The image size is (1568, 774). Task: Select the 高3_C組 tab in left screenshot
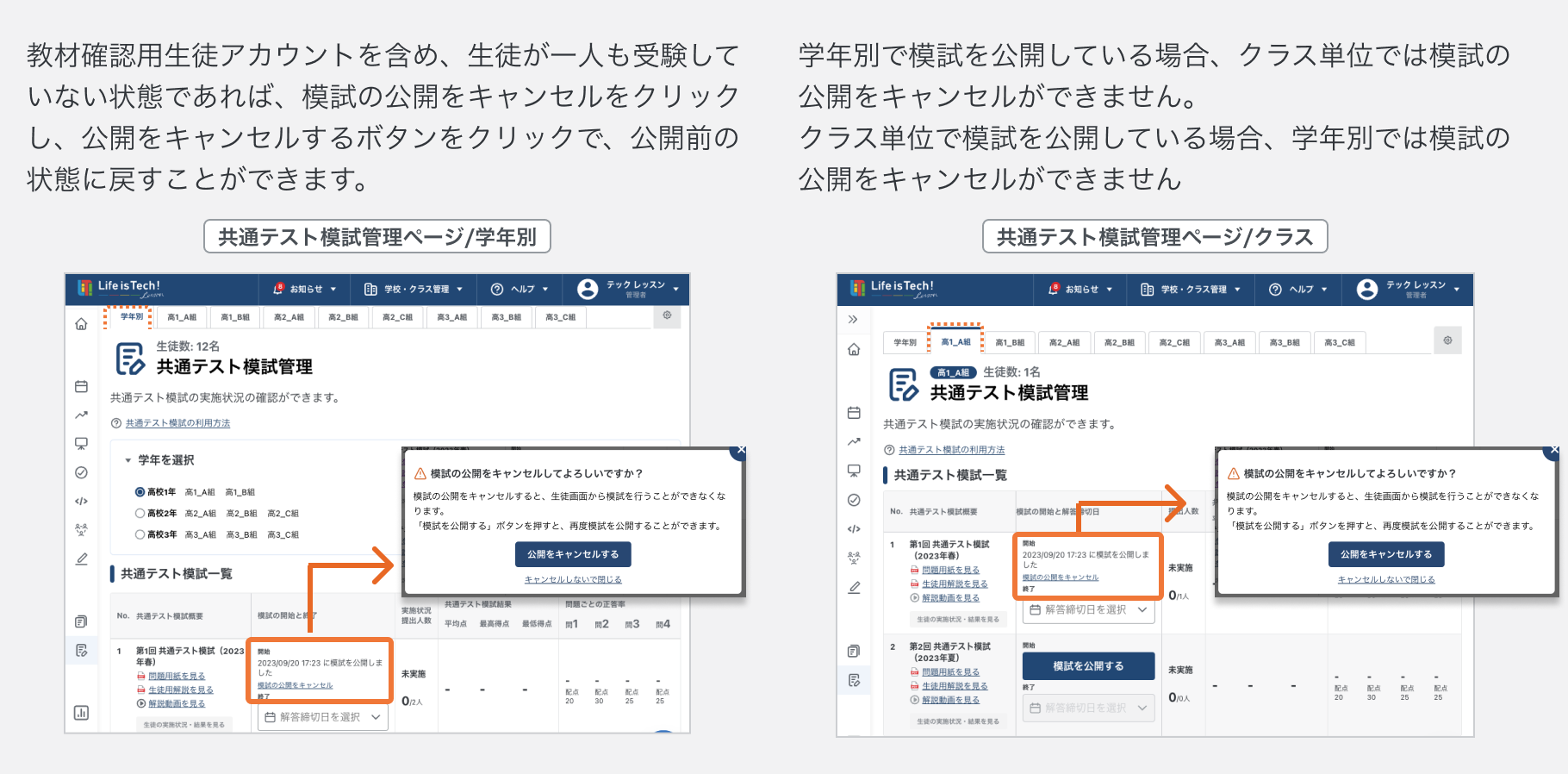[560, 317]
